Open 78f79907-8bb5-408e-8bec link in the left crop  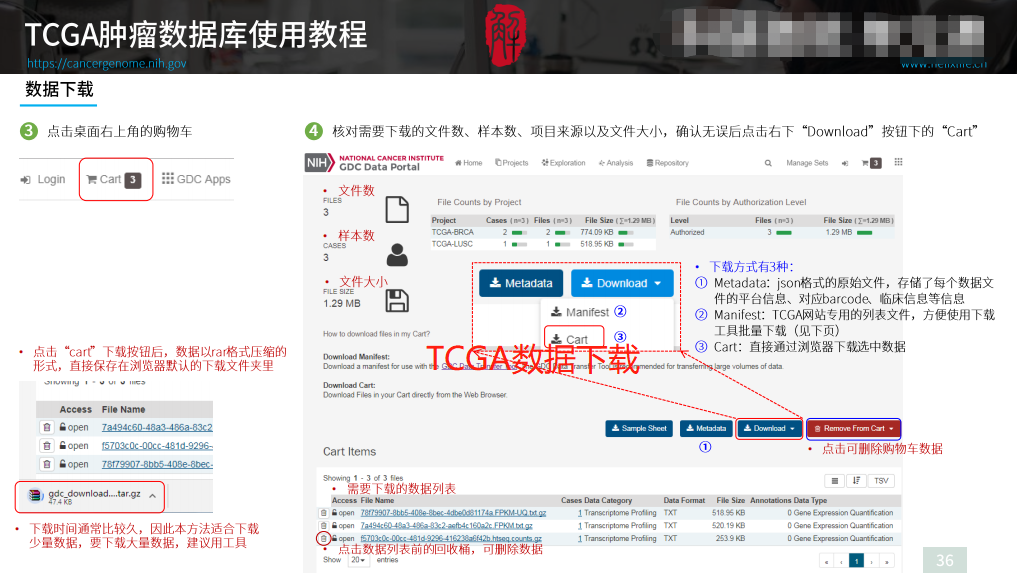click(157, 464)
